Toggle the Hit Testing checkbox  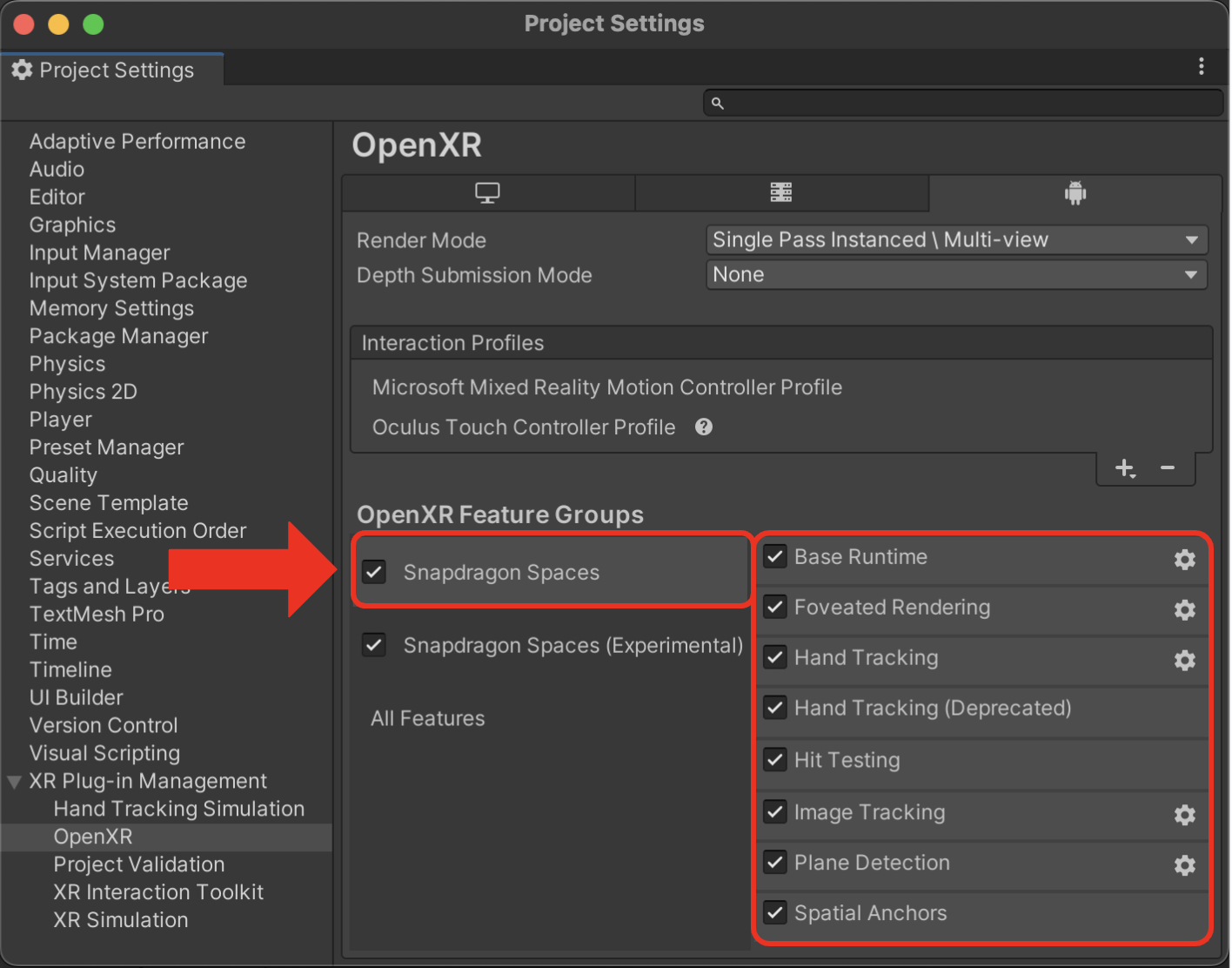[775, 760]
